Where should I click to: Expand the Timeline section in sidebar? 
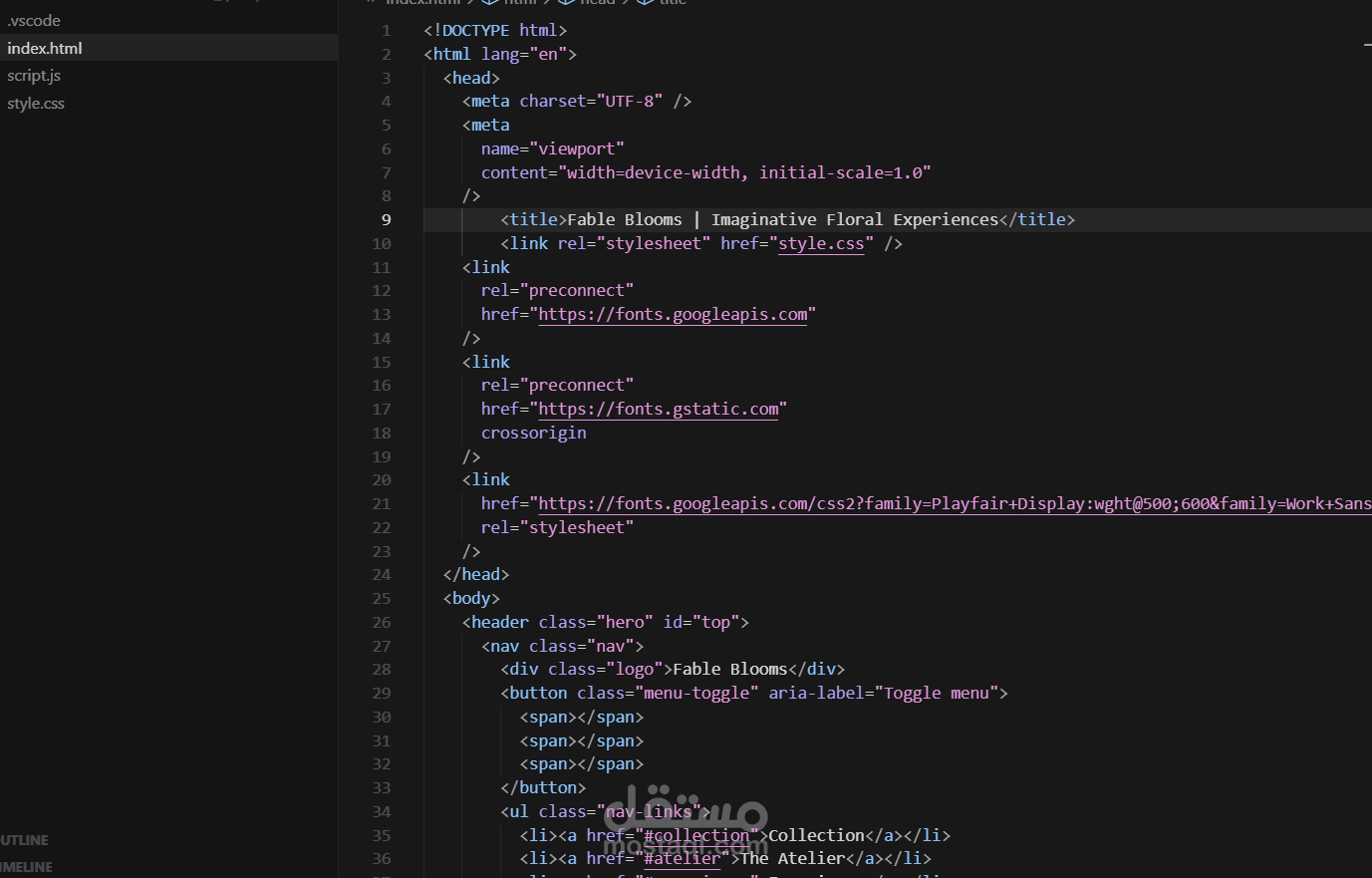[26, 867]
